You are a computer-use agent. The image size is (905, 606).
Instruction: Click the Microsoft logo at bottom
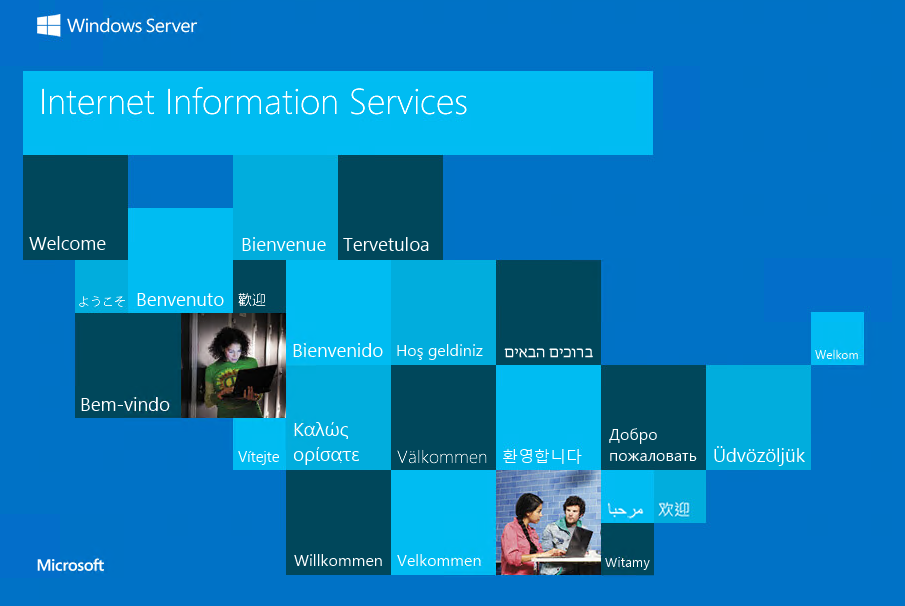[x=70, y=565]
